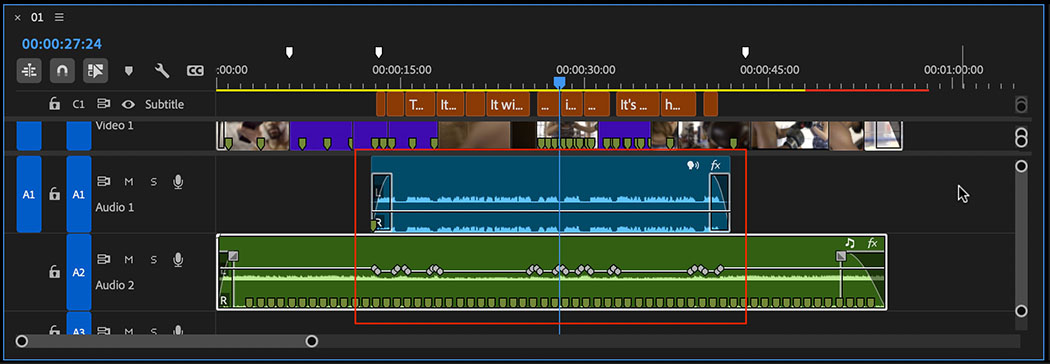Toggle the Subtitle track eye visibility
Viewport: 1050px width, 364px height.
(x=127, y=104)
